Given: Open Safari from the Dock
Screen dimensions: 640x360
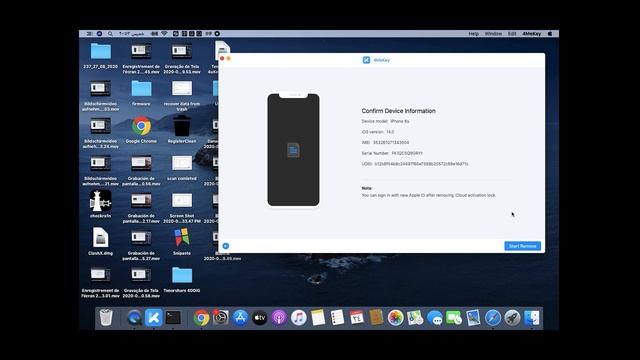Looking at the screenshot, I should (x=493, y=318).
